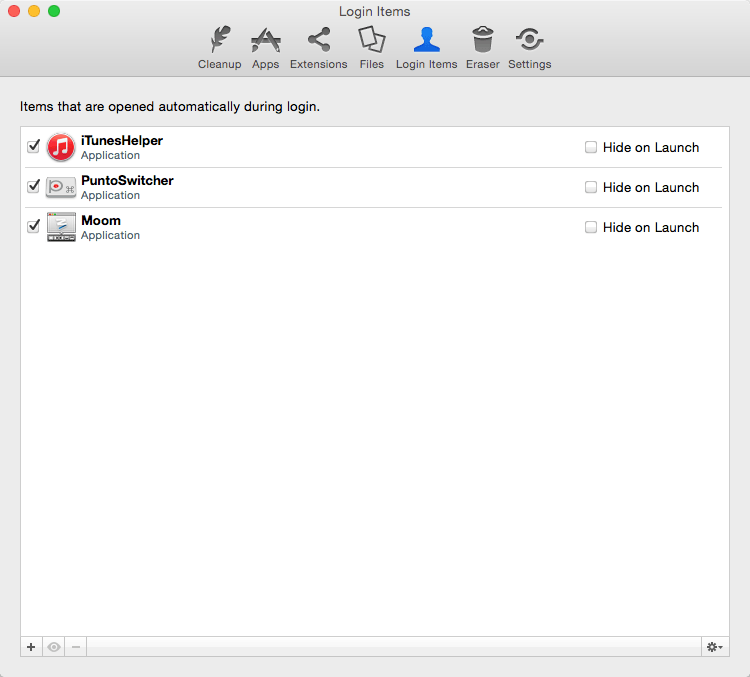Click the iTunesHelper music note icon
750x677 pixels.
click(x=61, y=147)
